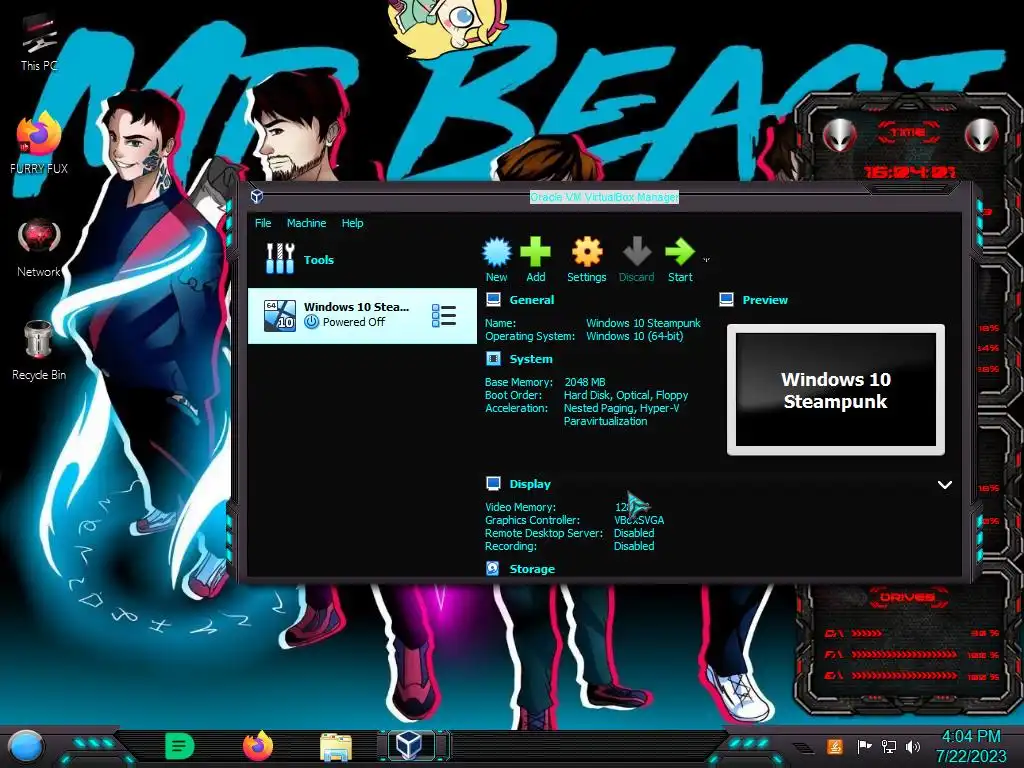Click the VirtualBox taskbar button
This screenshot has width=1024, height=768.
click(409, 746)
